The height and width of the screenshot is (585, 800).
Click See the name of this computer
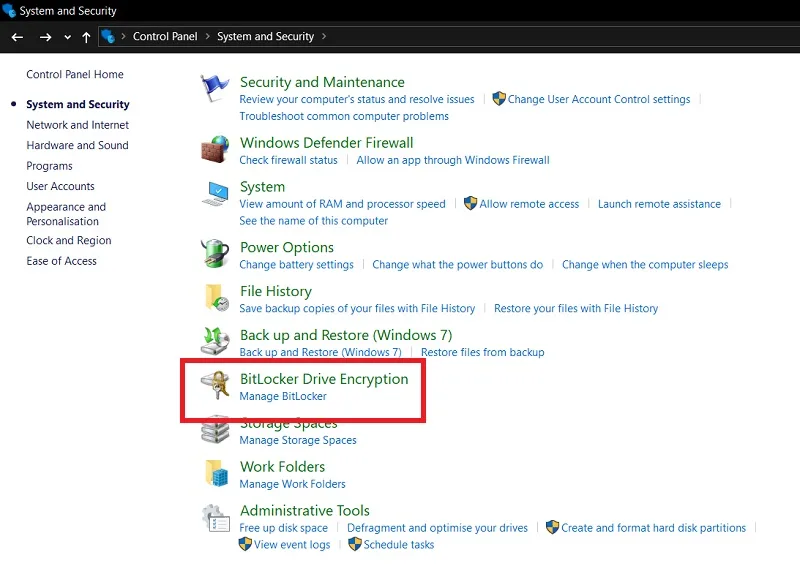click(313, 221)
